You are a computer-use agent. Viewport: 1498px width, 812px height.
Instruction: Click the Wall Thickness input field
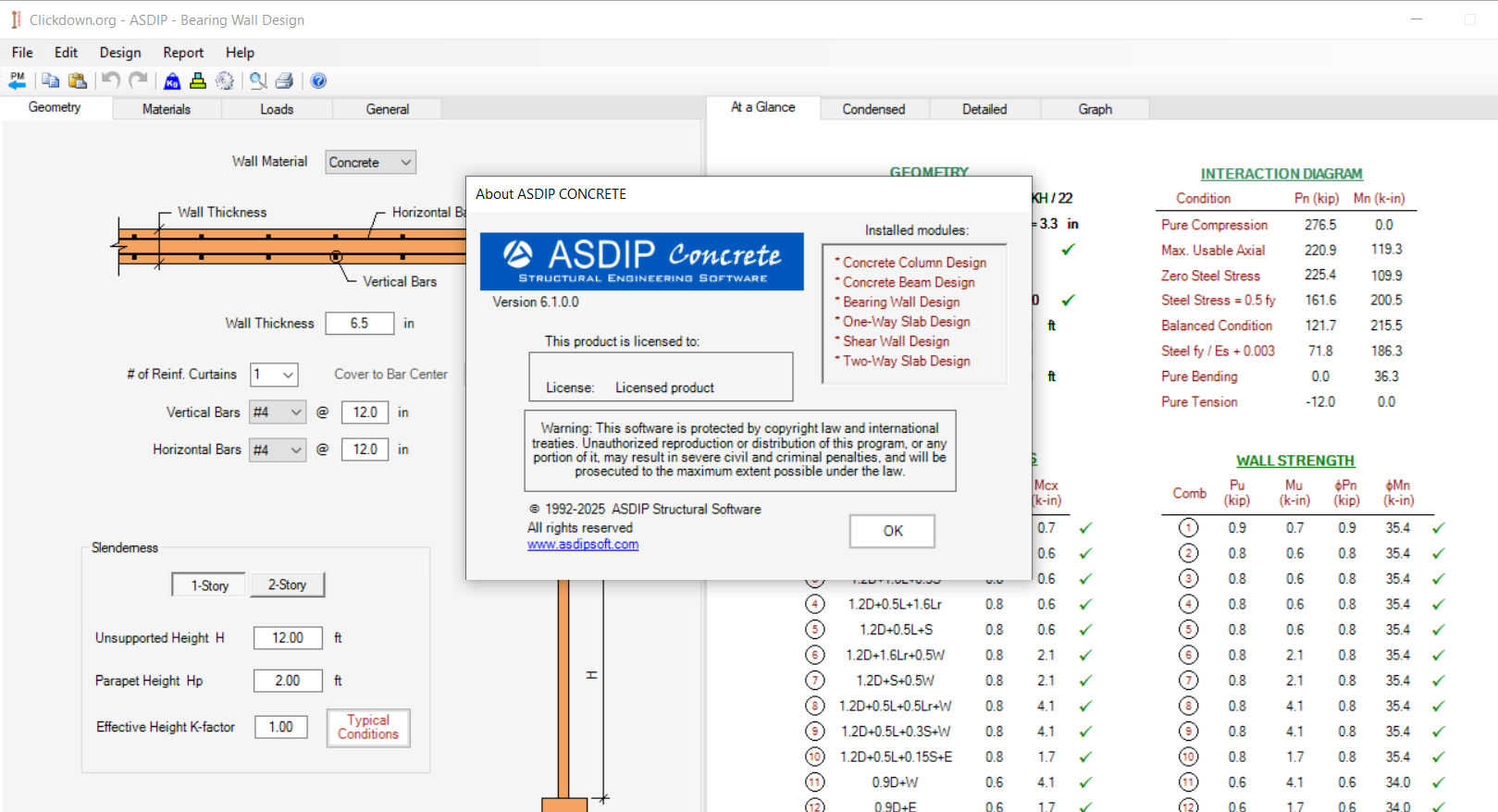(360, 324)
